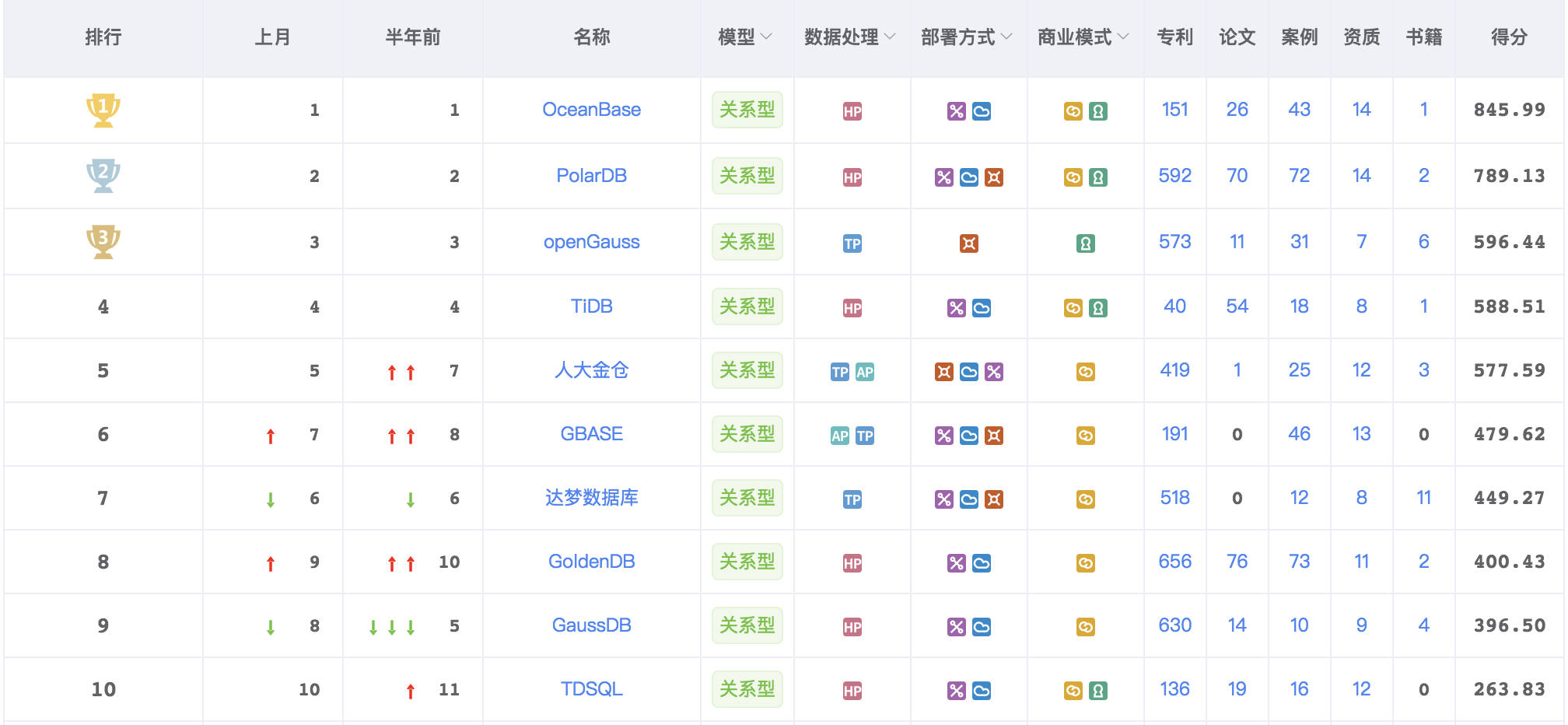The height and width of the screenshot is (725, 1568).
Task: Click the HP icon in the PolarDB row
Action: [852, 177]
